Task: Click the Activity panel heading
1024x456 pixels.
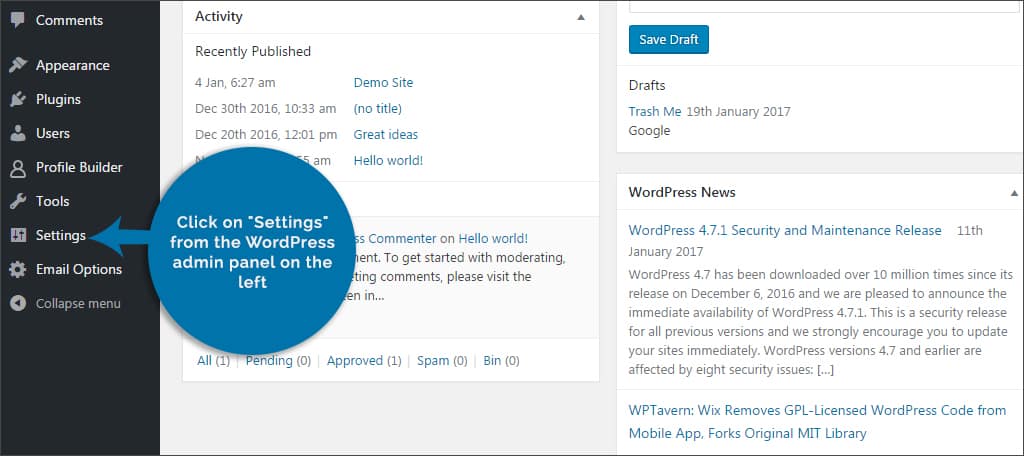Action: pyautogui.click(x=219, y=17)
